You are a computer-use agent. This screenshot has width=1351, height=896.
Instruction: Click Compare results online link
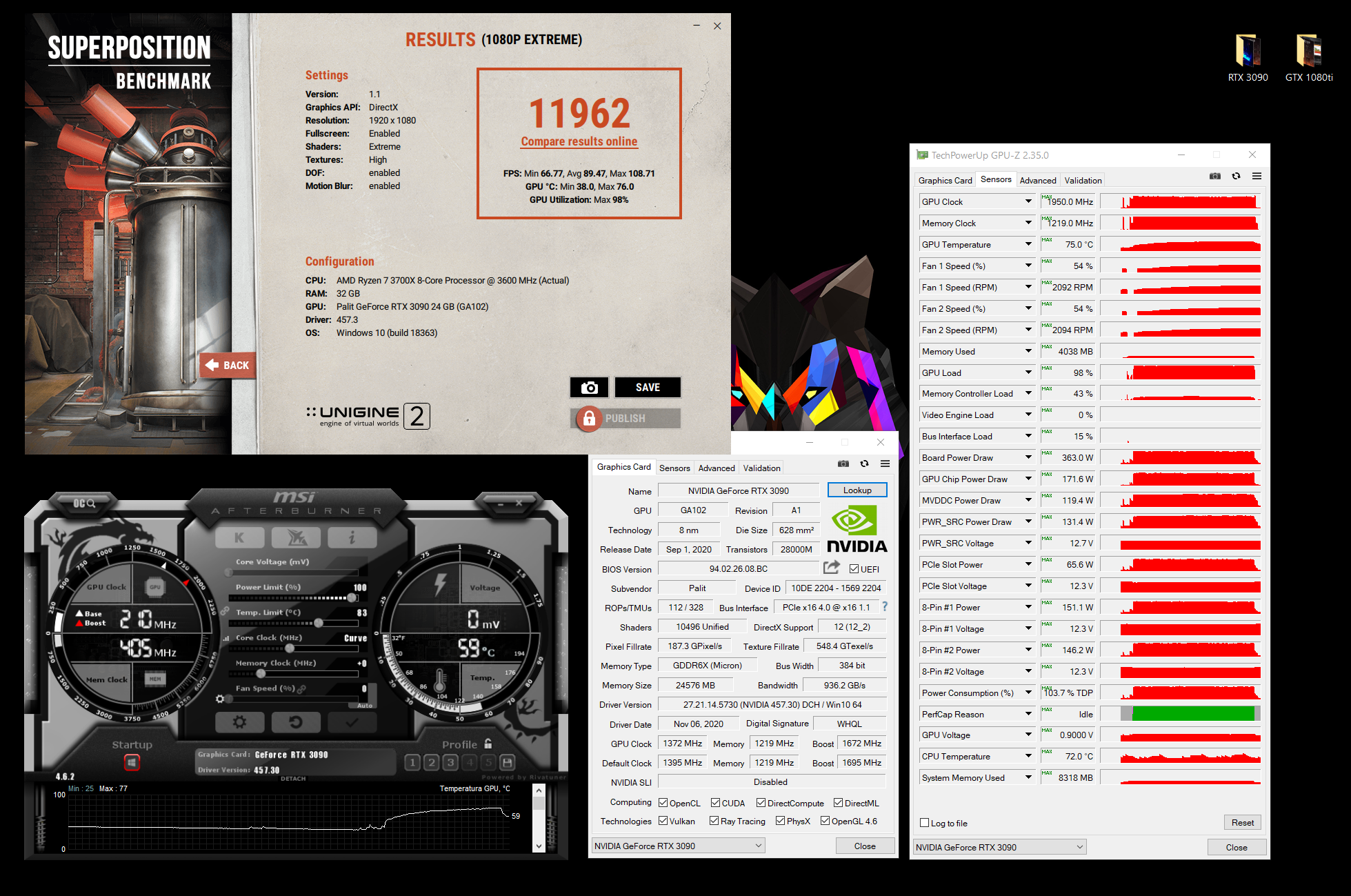click(579, 141)
